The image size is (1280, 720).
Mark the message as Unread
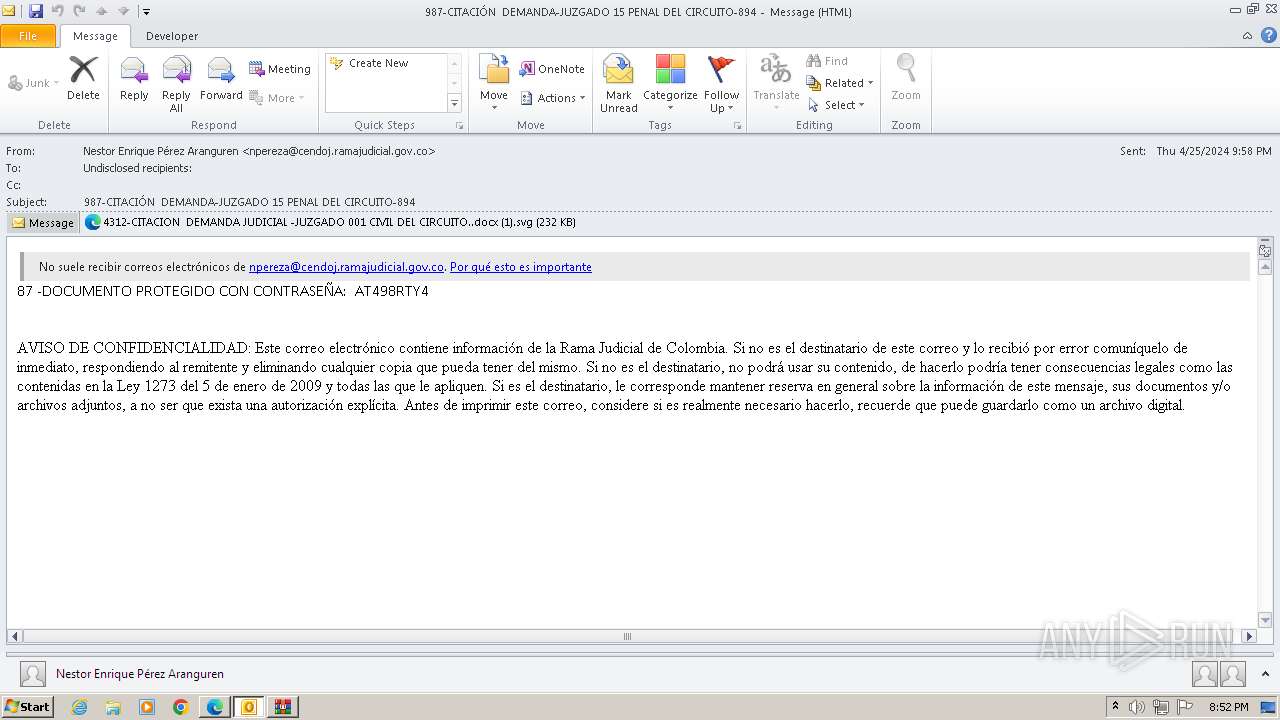click(x=619, y=84)
